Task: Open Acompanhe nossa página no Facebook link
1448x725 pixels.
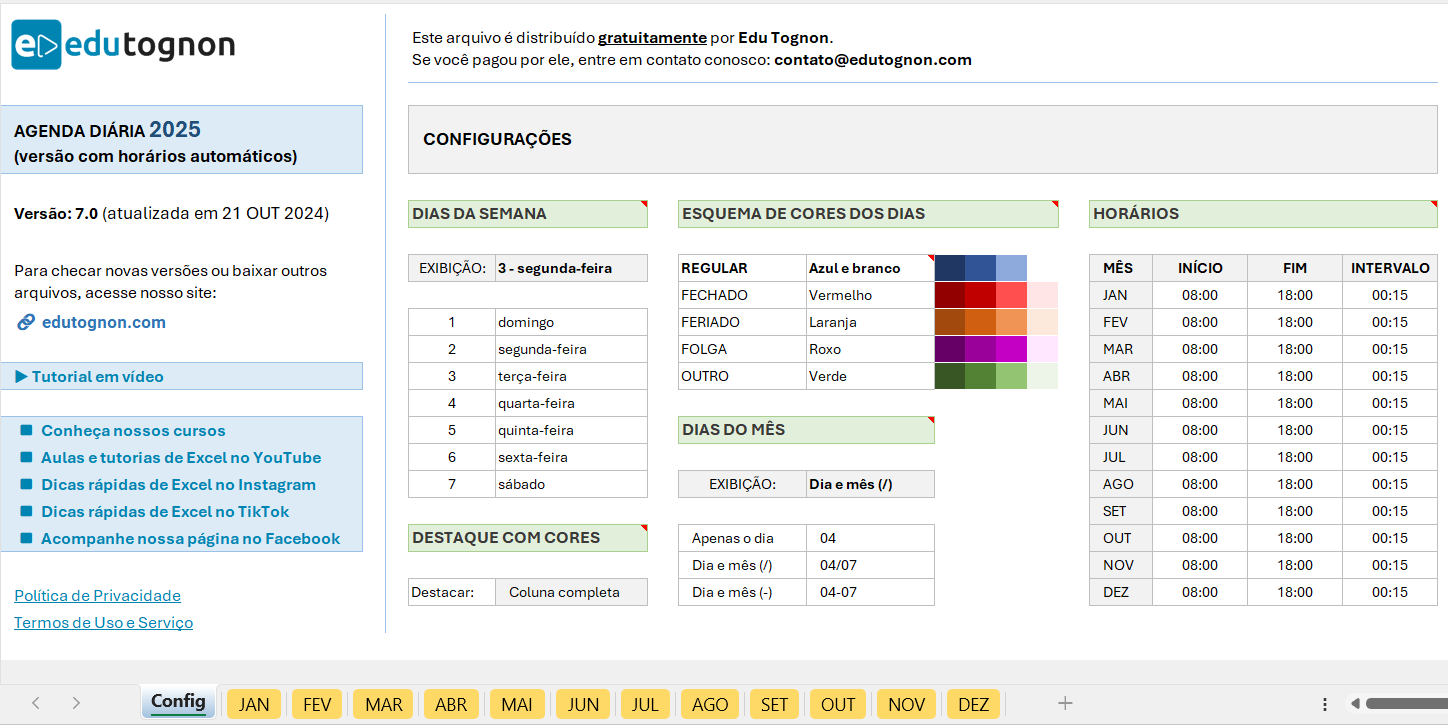Action: pos(191,539)
